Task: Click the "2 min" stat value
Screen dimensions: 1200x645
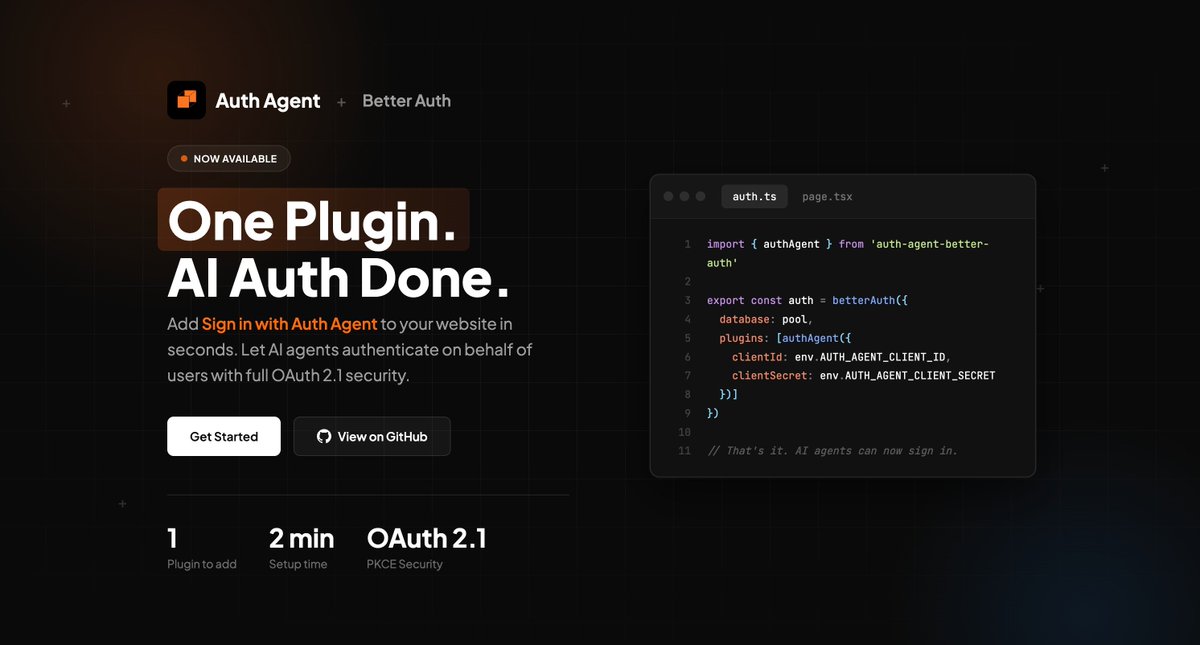Action: [302, 539]
